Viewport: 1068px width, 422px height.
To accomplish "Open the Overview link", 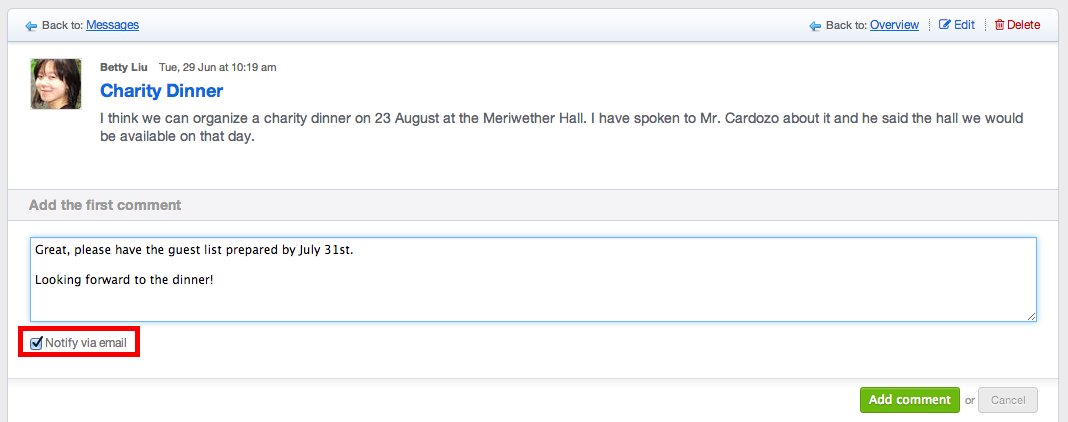I will pos(894,25).
